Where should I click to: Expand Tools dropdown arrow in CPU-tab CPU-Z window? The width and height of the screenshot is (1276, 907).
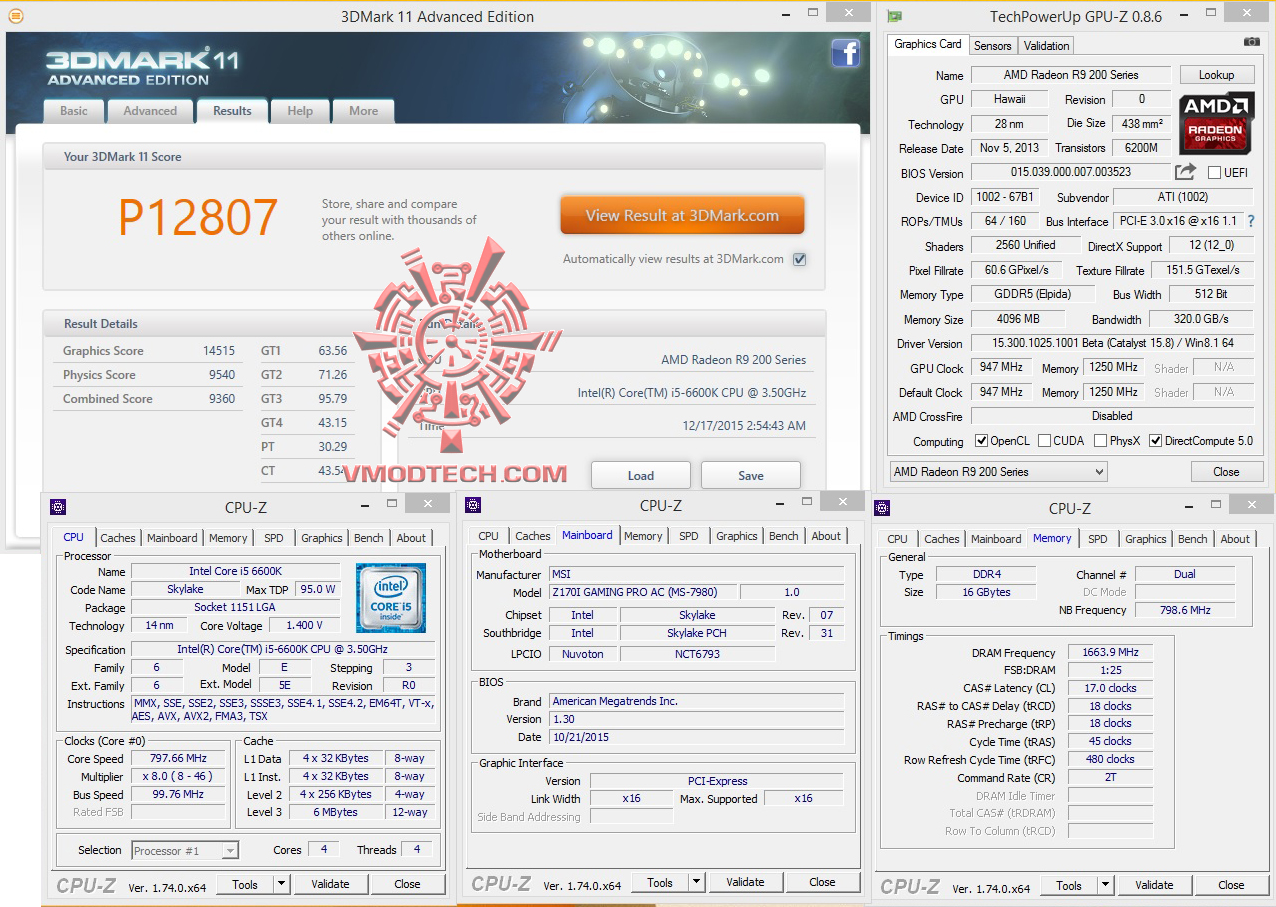[x=281, y=884]
